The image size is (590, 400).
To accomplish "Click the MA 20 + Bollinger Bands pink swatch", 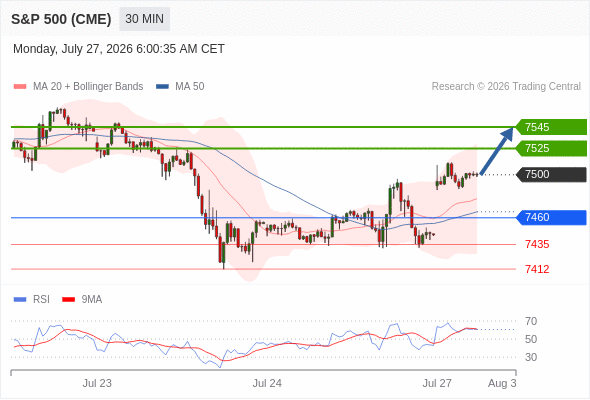I will [20, 87].
